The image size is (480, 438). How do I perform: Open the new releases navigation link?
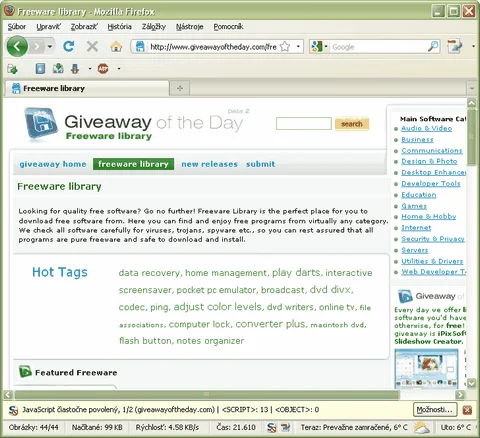pos(209,164)
